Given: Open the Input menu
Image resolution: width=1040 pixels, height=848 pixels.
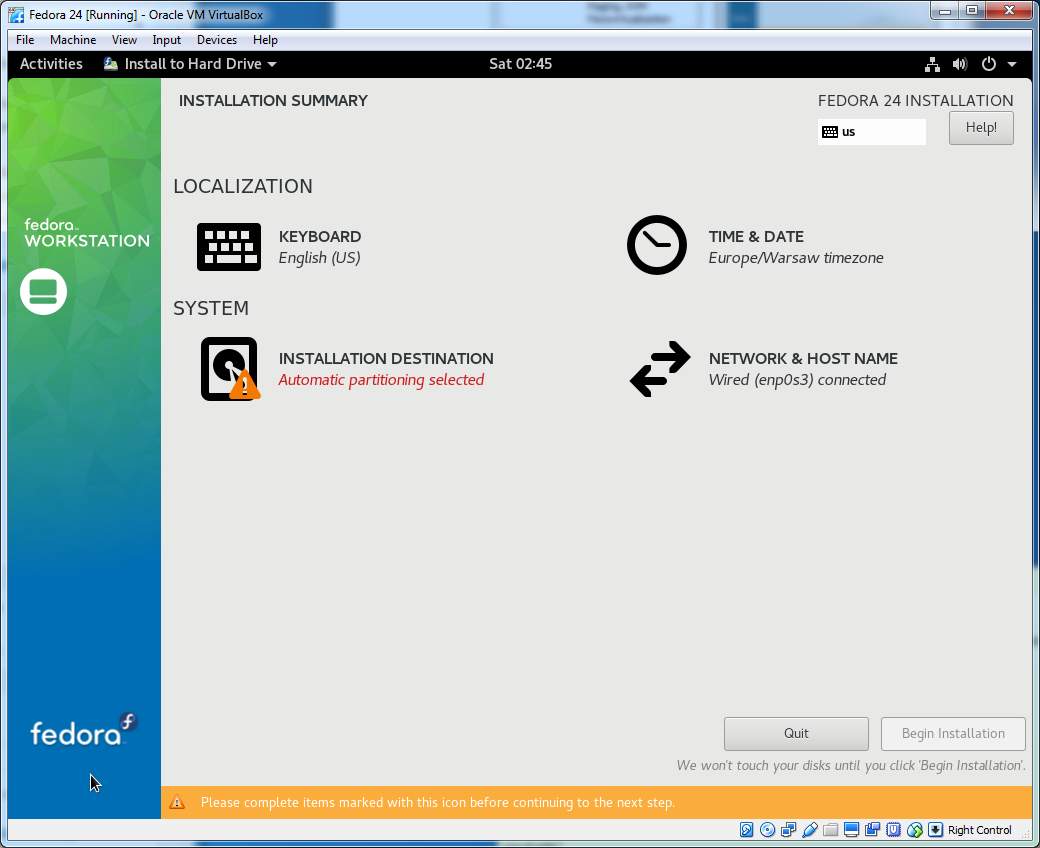Looking at the screenshot, I should click(166, 40).
